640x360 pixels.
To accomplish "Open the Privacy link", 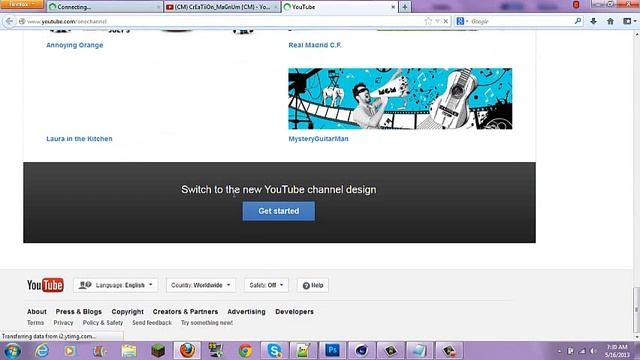I will tap(63, 322).
